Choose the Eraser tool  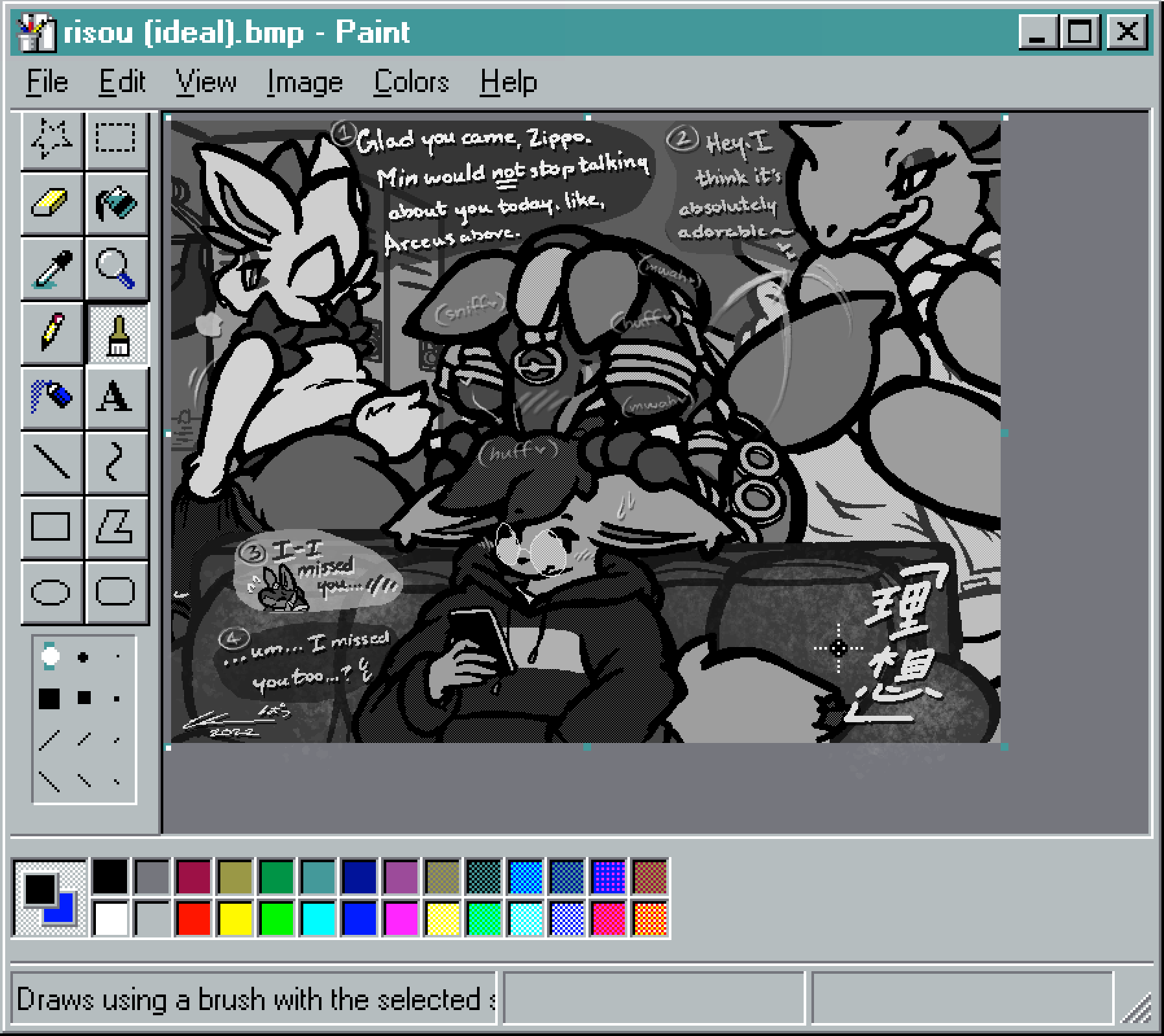click(x=52, y=204)
